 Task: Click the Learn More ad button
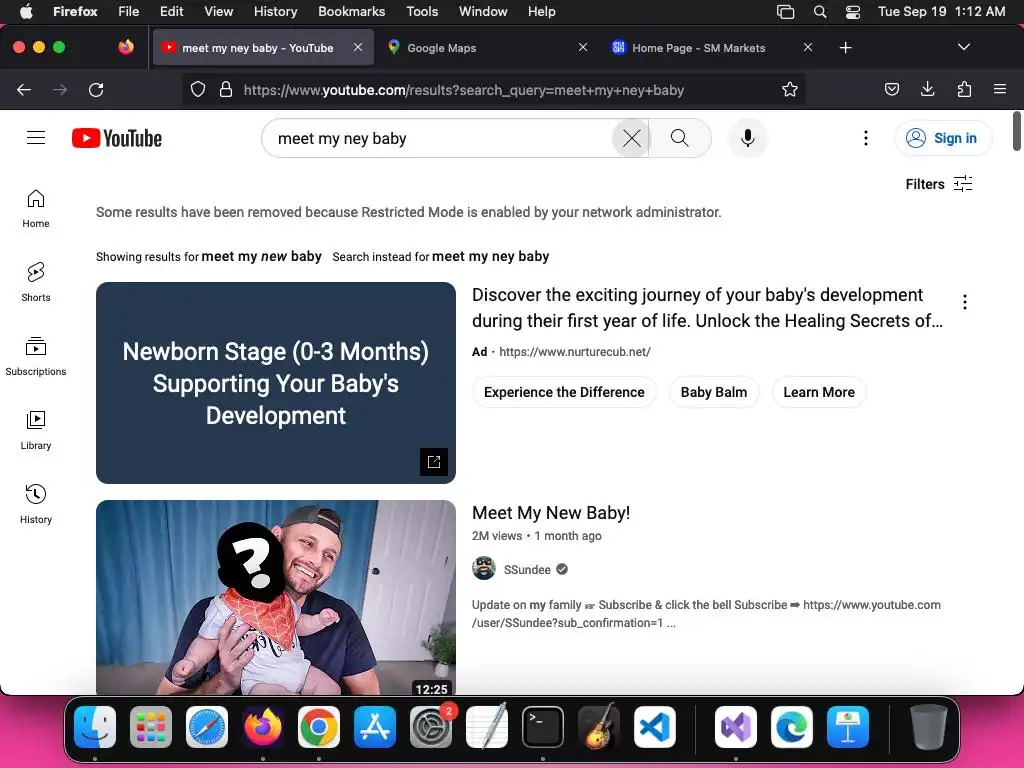[819, 392]
